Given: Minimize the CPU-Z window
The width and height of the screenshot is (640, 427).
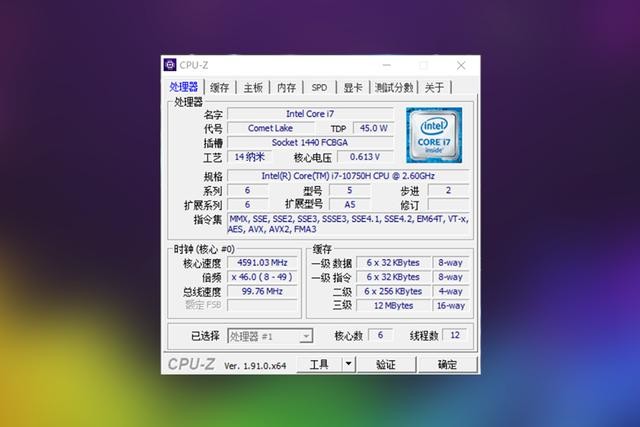Looking at the screenshot, I should pyautogui.click(x=387, y=65).
